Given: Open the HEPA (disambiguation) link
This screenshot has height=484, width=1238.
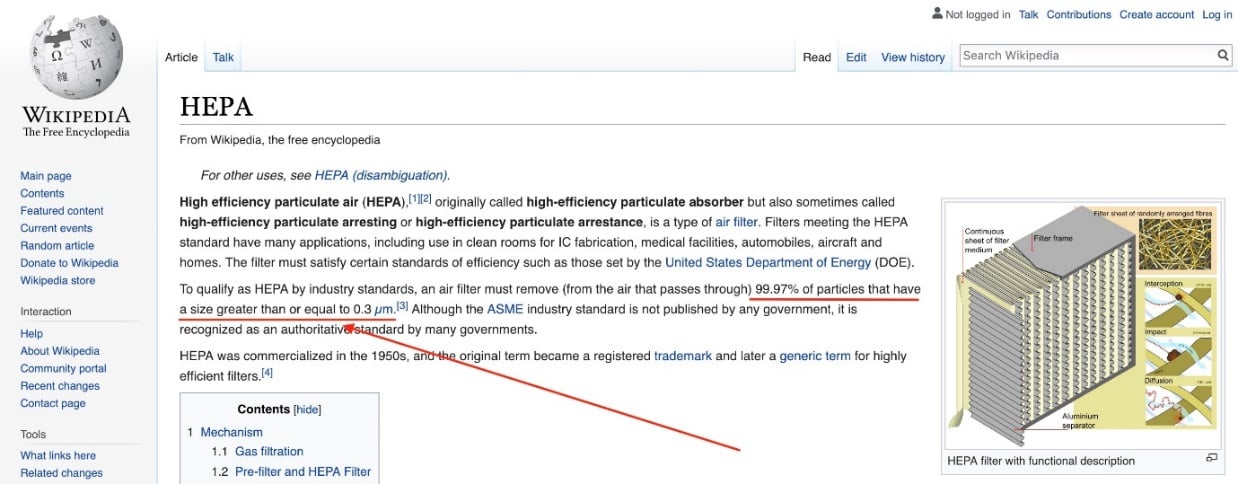Looking at the screenshot, I should click(381, 175).
